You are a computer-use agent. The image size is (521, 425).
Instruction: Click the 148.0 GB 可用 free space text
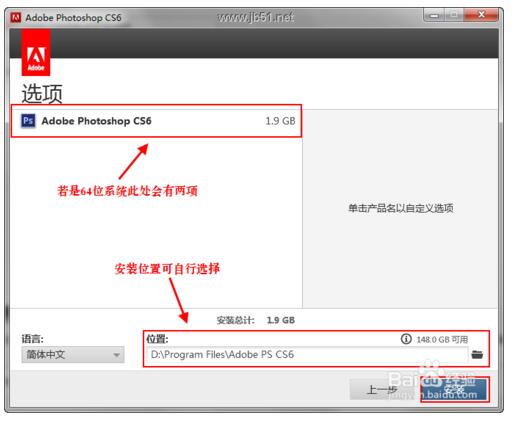click(x=442, y=339)
